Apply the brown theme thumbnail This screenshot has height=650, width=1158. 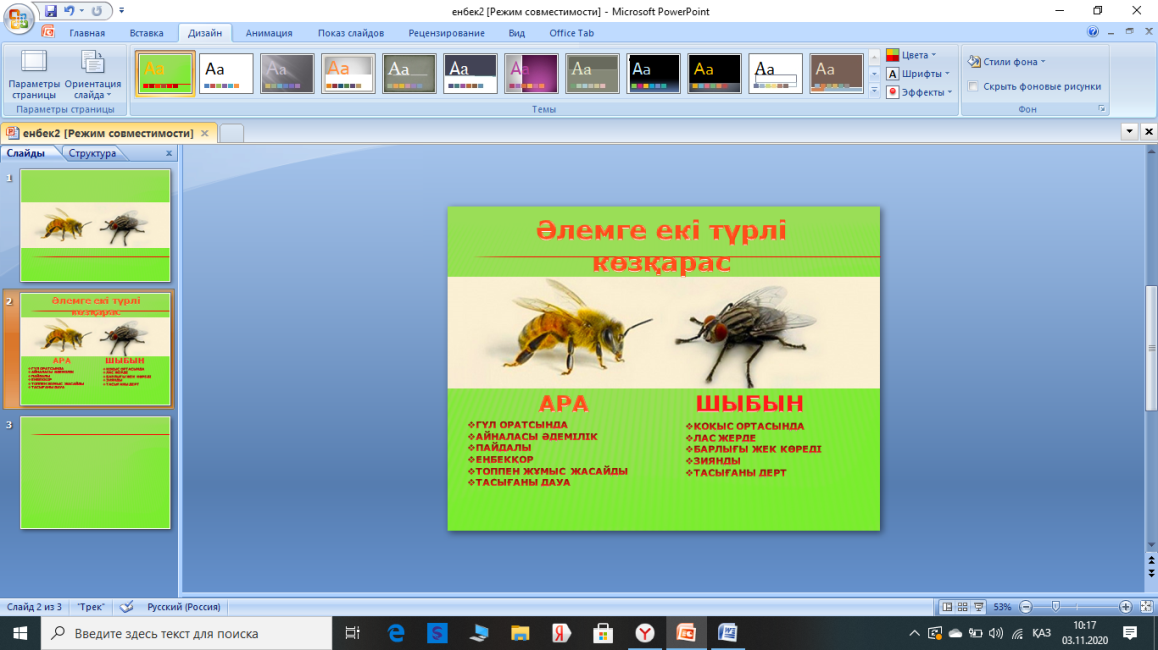pos(836,73)
